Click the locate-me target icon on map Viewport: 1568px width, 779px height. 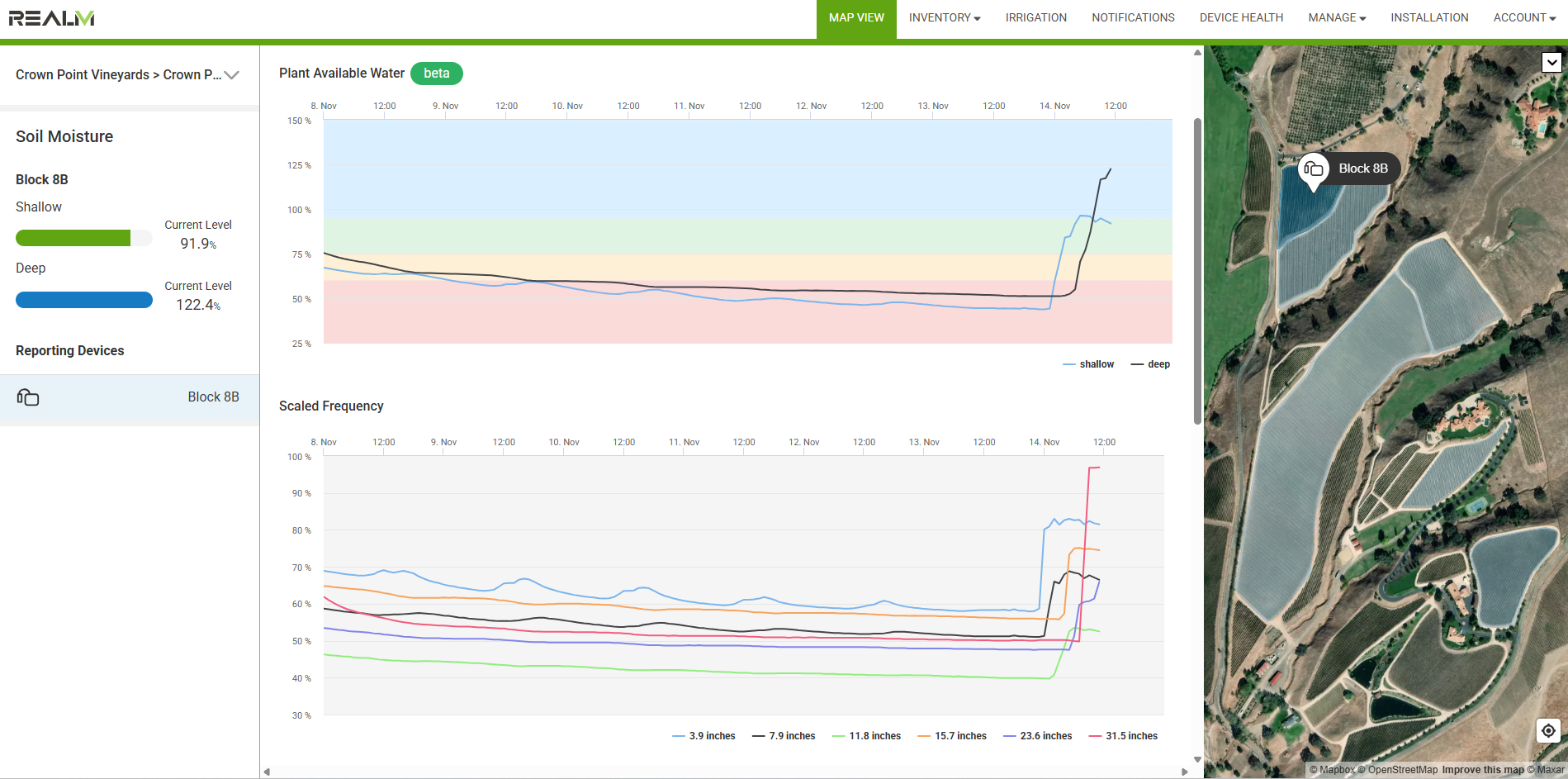[1548, 731]
